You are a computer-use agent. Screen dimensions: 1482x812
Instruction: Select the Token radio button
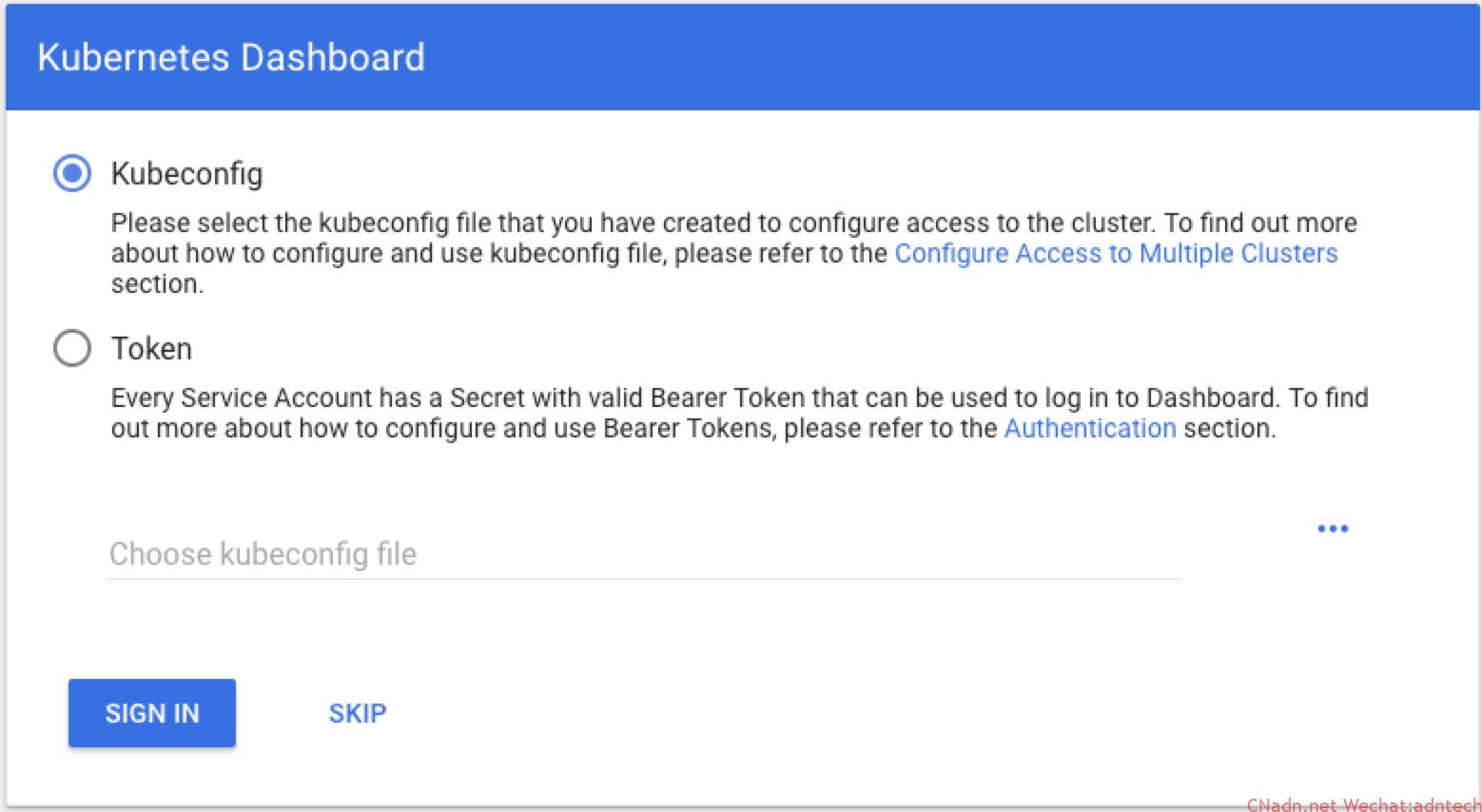[72, 348]
